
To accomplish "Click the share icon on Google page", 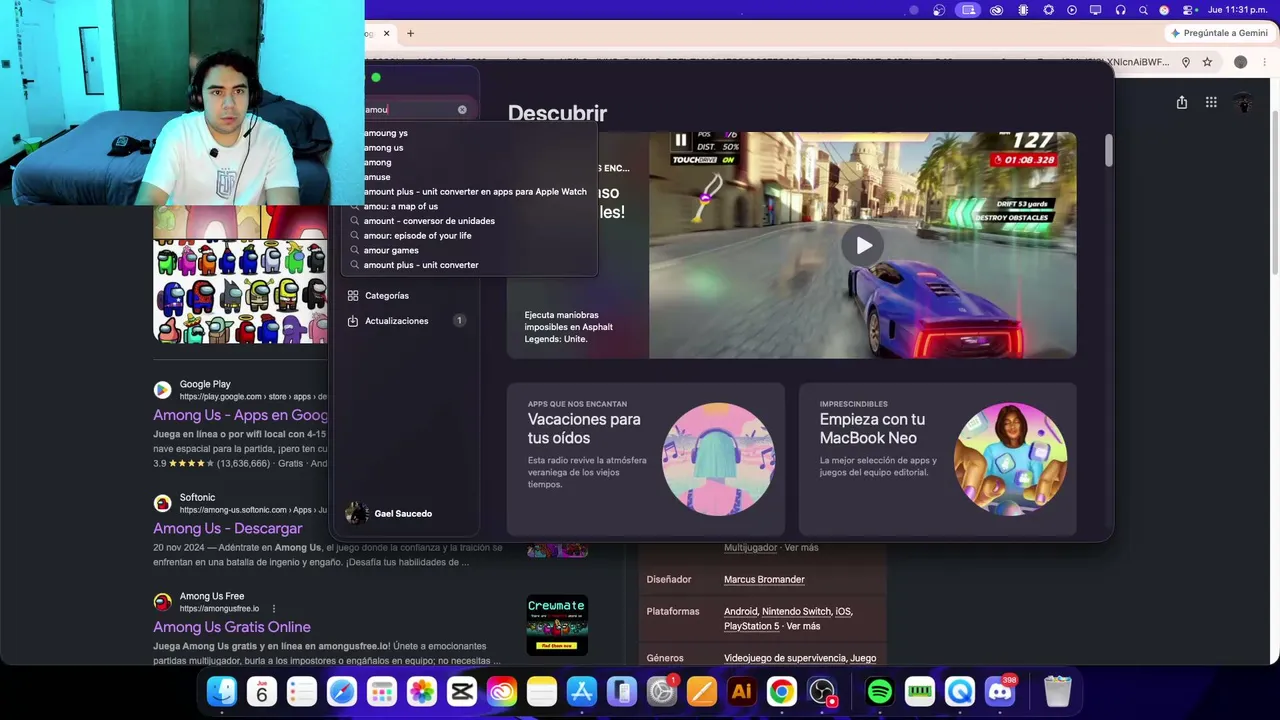I will (x=1182, y=102).
